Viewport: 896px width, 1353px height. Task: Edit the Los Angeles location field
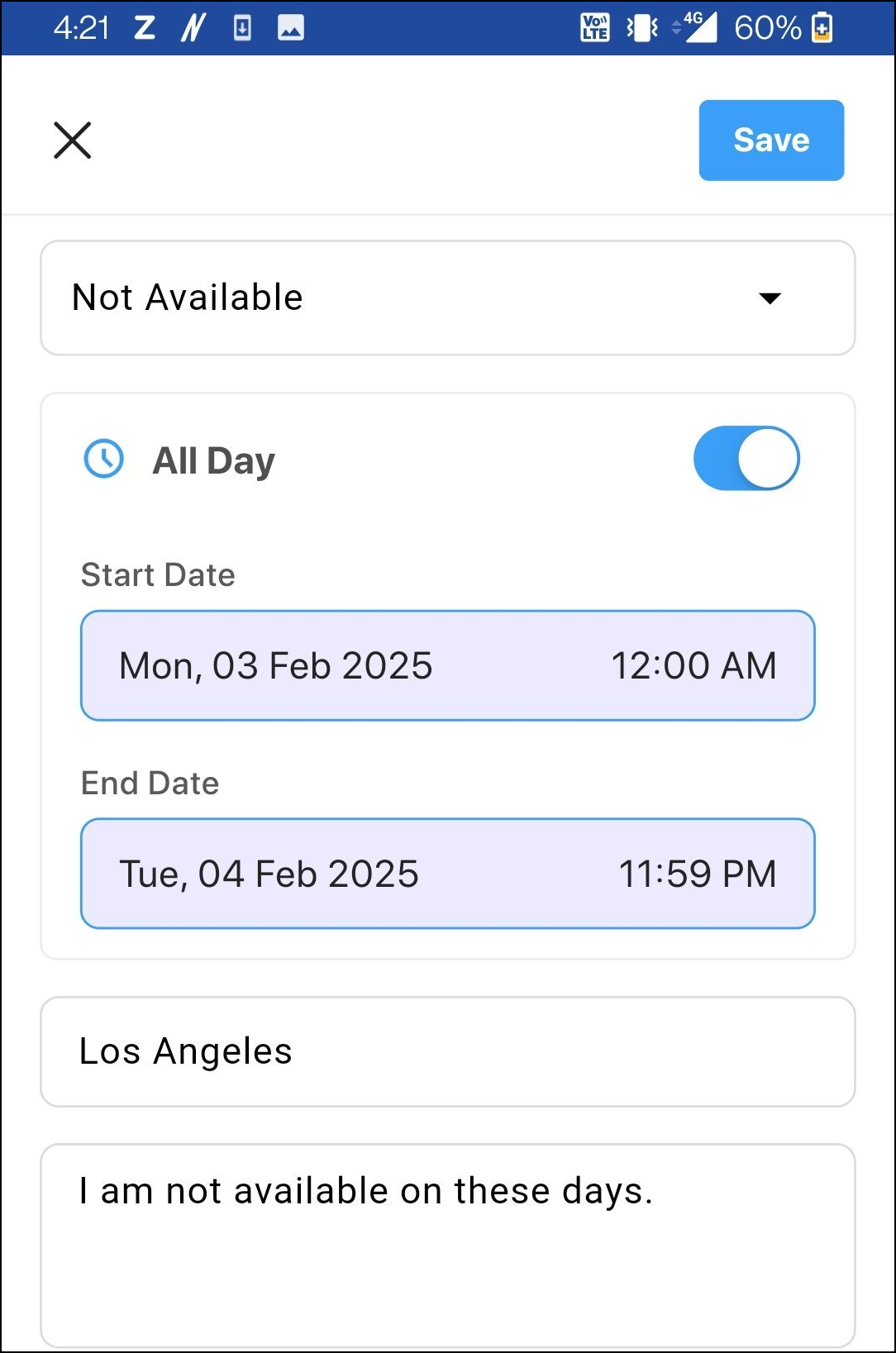point(447,1051)
